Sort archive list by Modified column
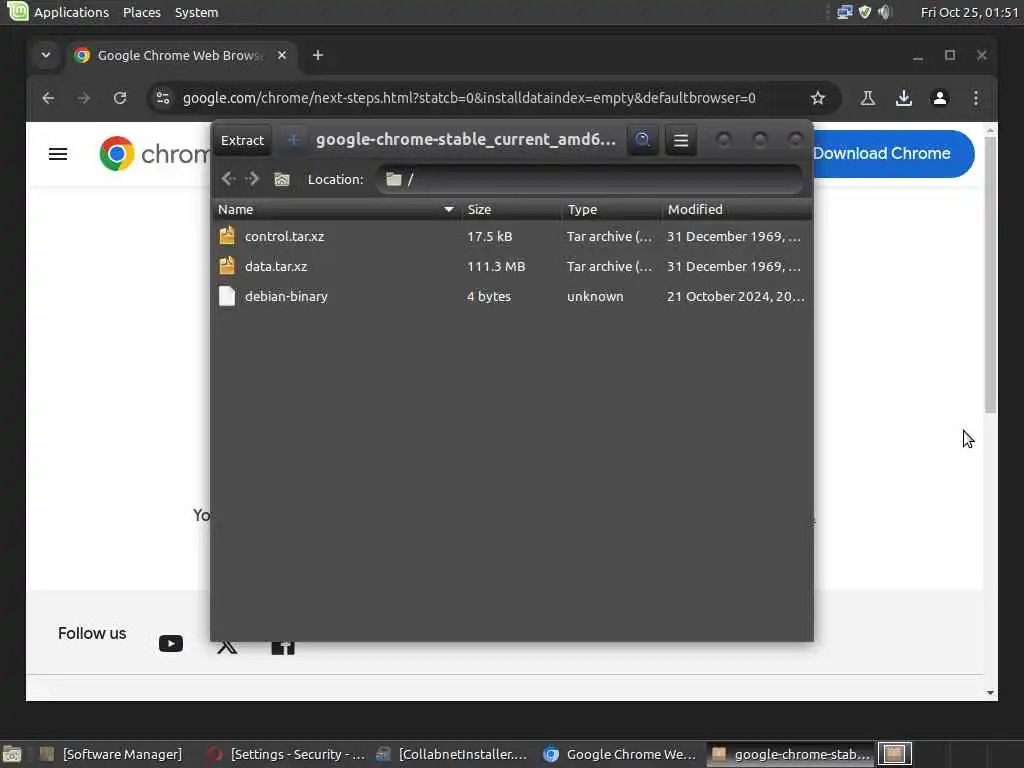This screenshot has width=1024, height=768. tap(737, 210)
